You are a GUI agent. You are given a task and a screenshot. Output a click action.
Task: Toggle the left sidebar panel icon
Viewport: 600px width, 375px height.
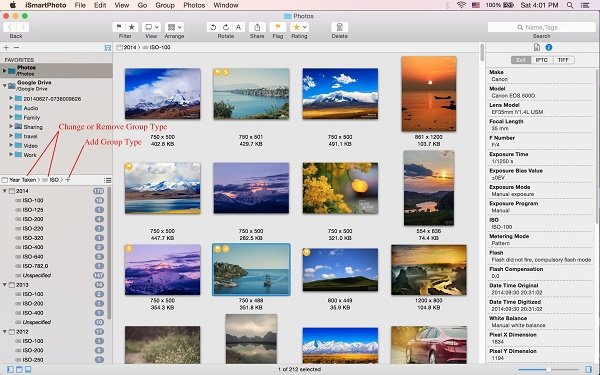(x=10, y=370)
